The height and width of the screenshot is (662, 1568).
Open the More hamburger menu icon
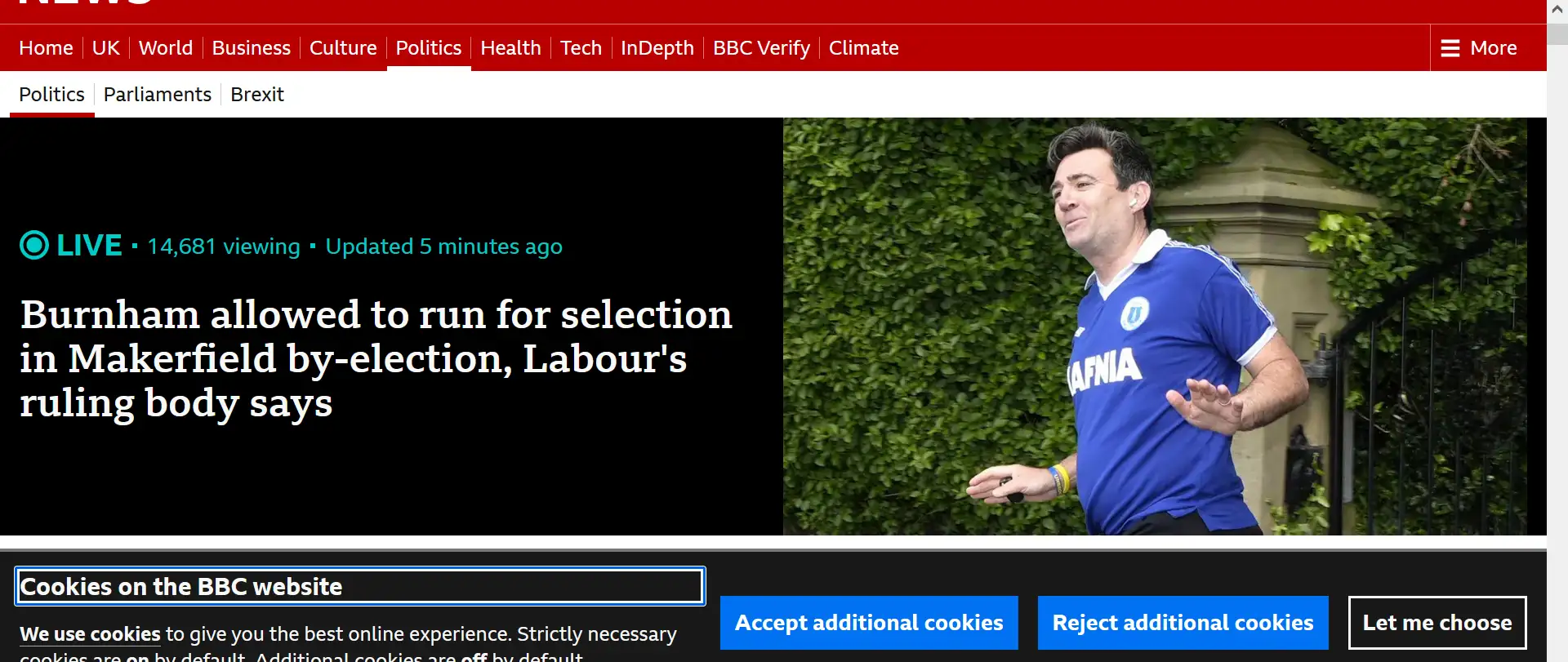[x=1450, y=48]
